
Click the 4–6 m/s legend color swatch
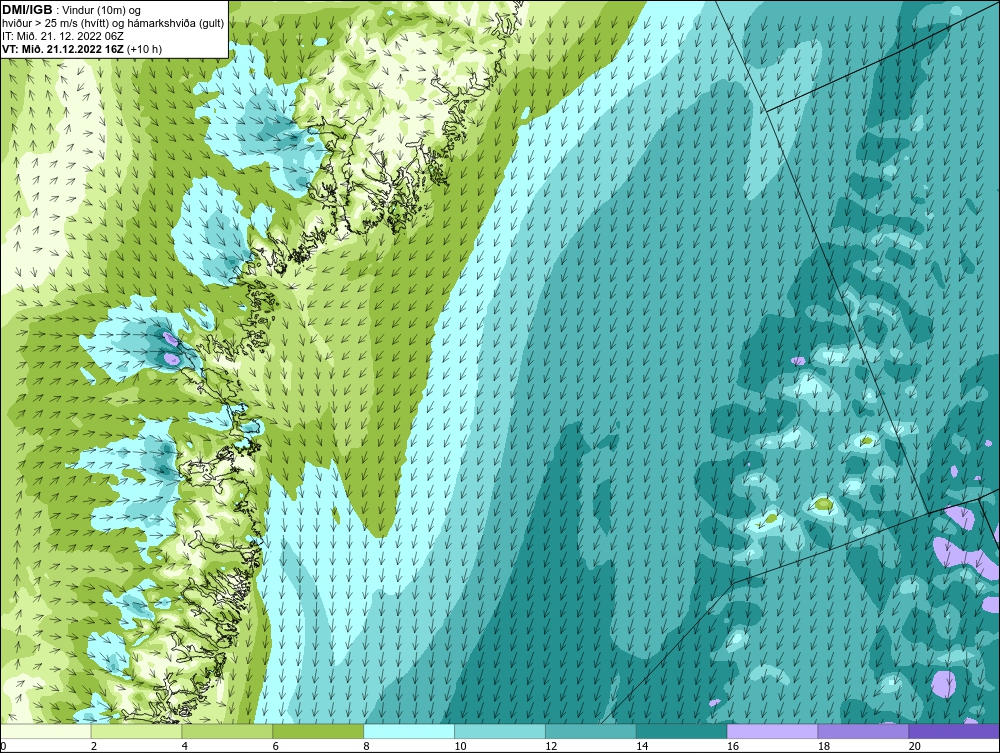click(x=227, y=731)
